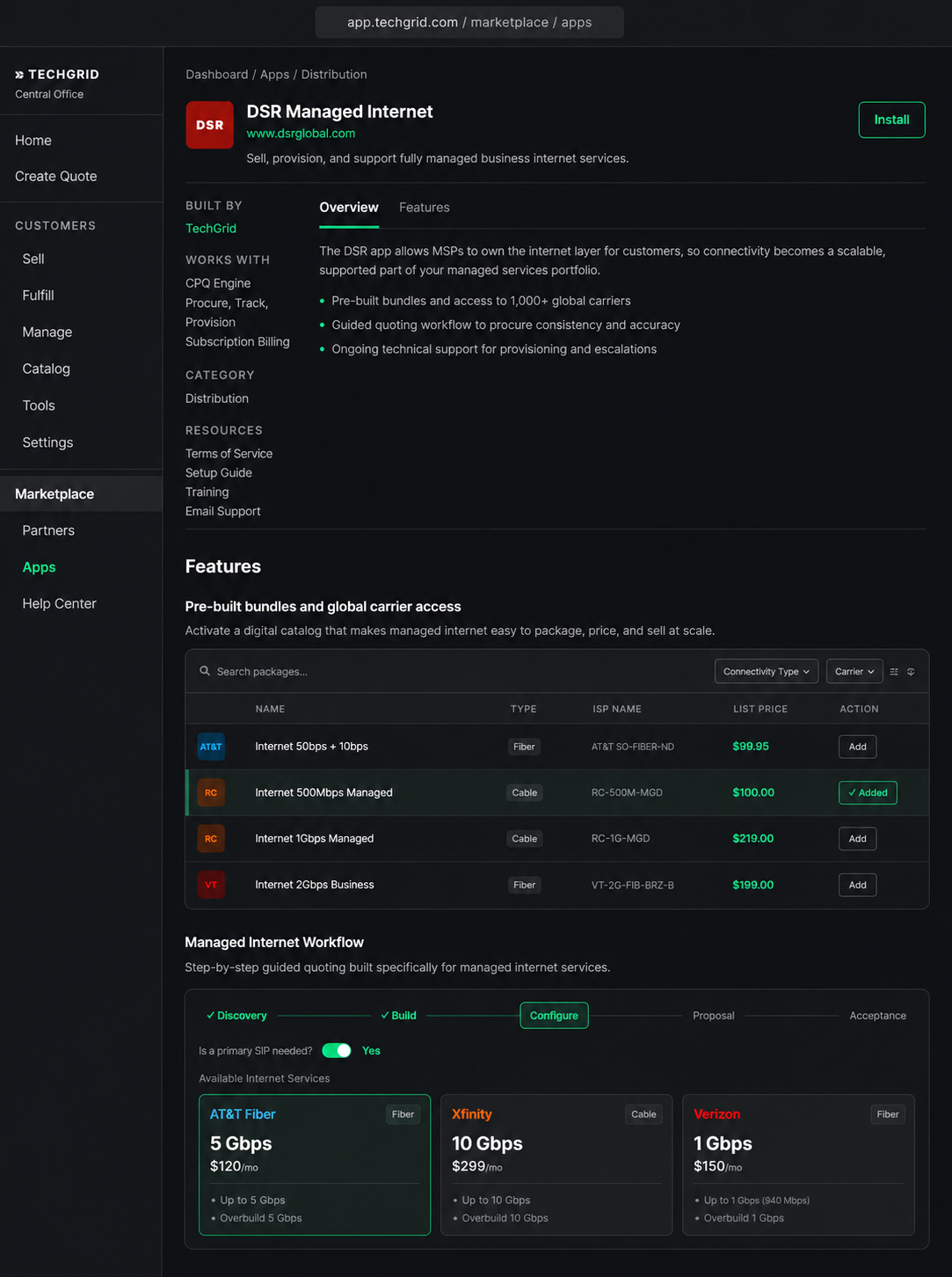Click the TYPE column header
This screenshot has width=952, height=1277.
[523, 709]
